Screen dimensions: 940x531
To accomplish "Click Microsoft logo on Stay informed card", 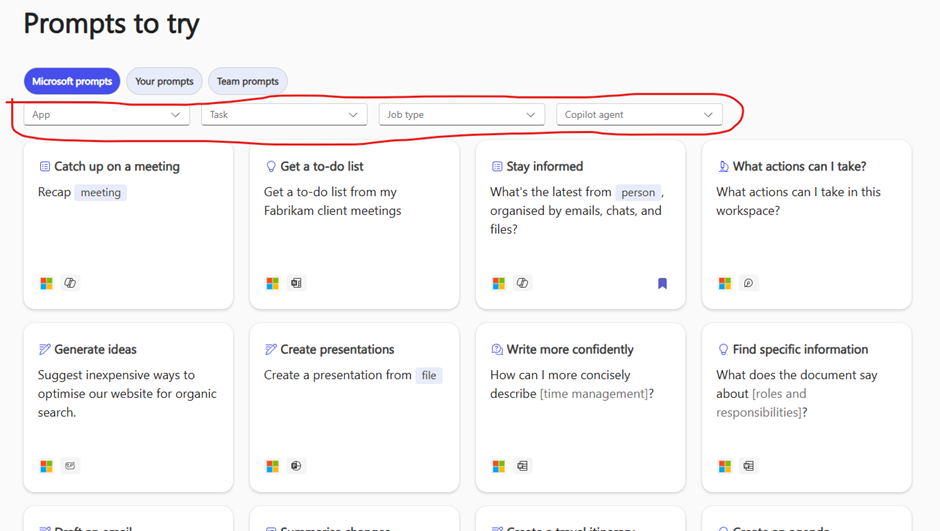I will pos(498,283).
